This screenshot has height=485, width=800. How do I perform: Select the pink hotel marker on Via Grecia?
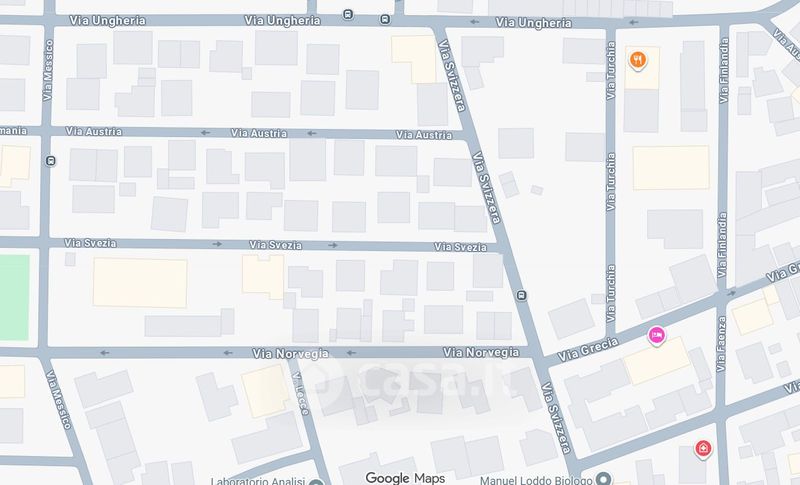657,336
